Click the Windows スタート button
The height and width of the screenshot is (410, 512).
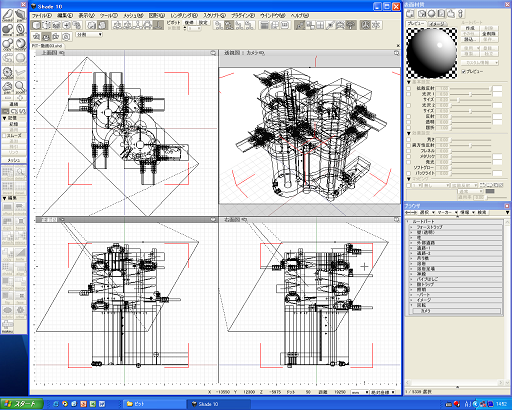22,404
